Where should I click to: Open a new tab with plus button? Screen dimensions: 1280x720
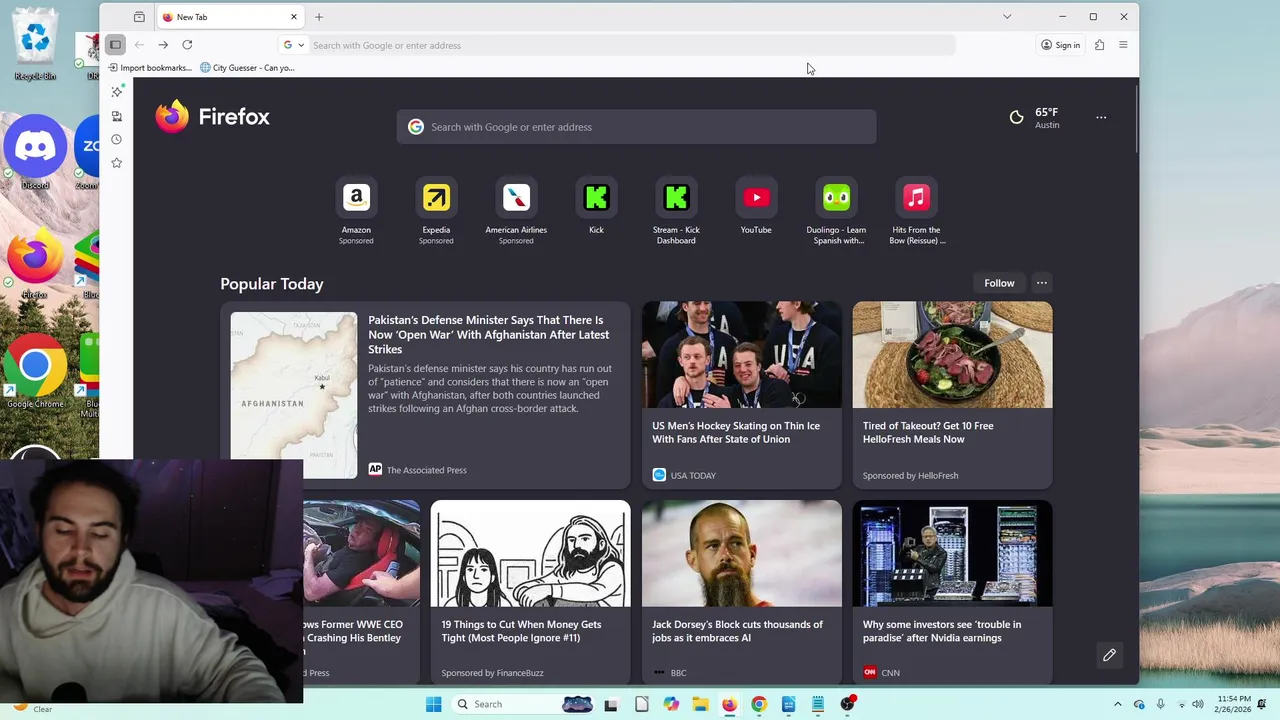pyautogui.click(x=319, y=17)
